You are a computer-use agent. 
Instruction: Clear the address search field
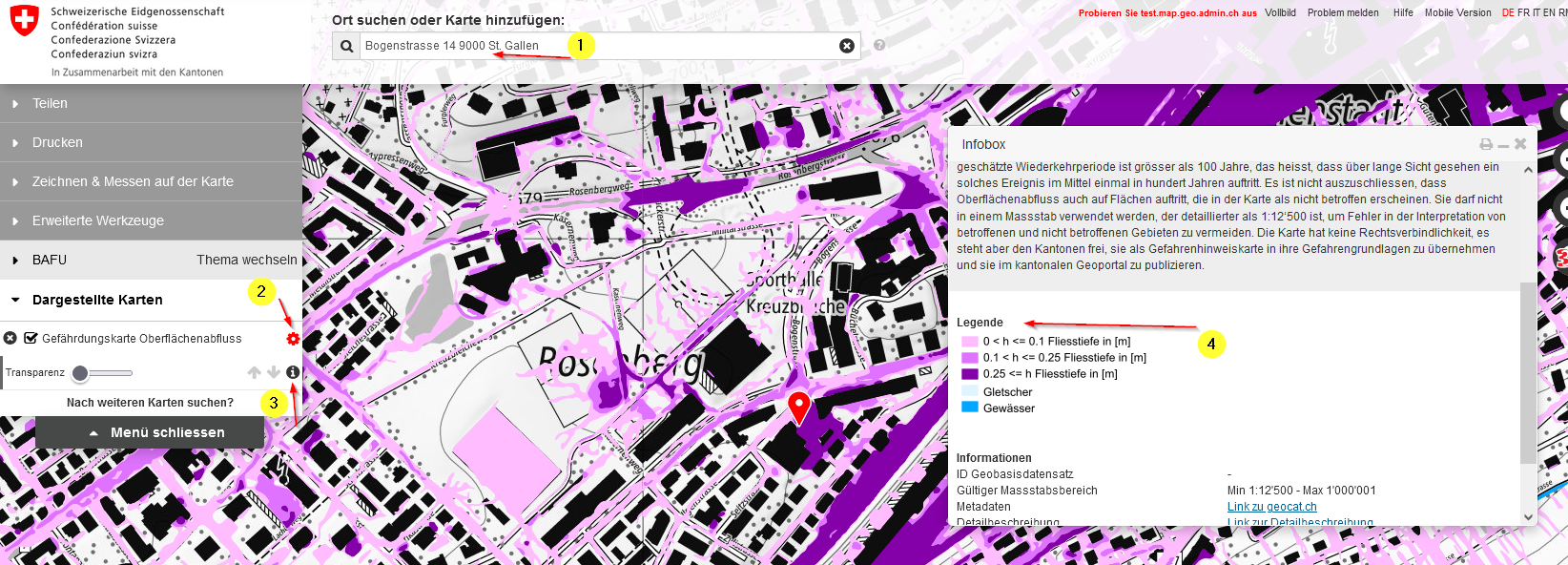click(846, 46)
